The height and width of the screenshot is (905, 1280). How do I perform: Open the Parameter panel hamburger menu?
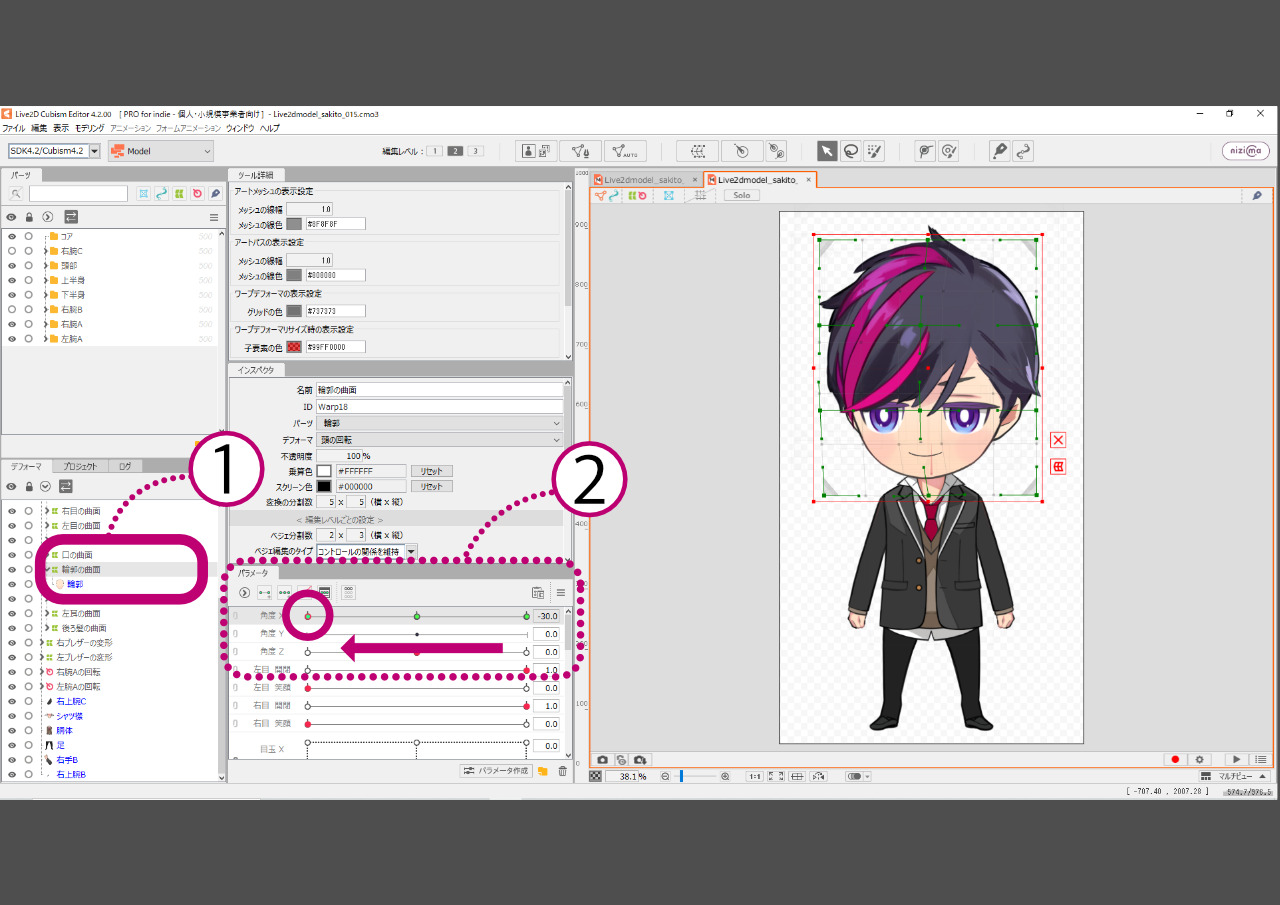tap(561, 592)
